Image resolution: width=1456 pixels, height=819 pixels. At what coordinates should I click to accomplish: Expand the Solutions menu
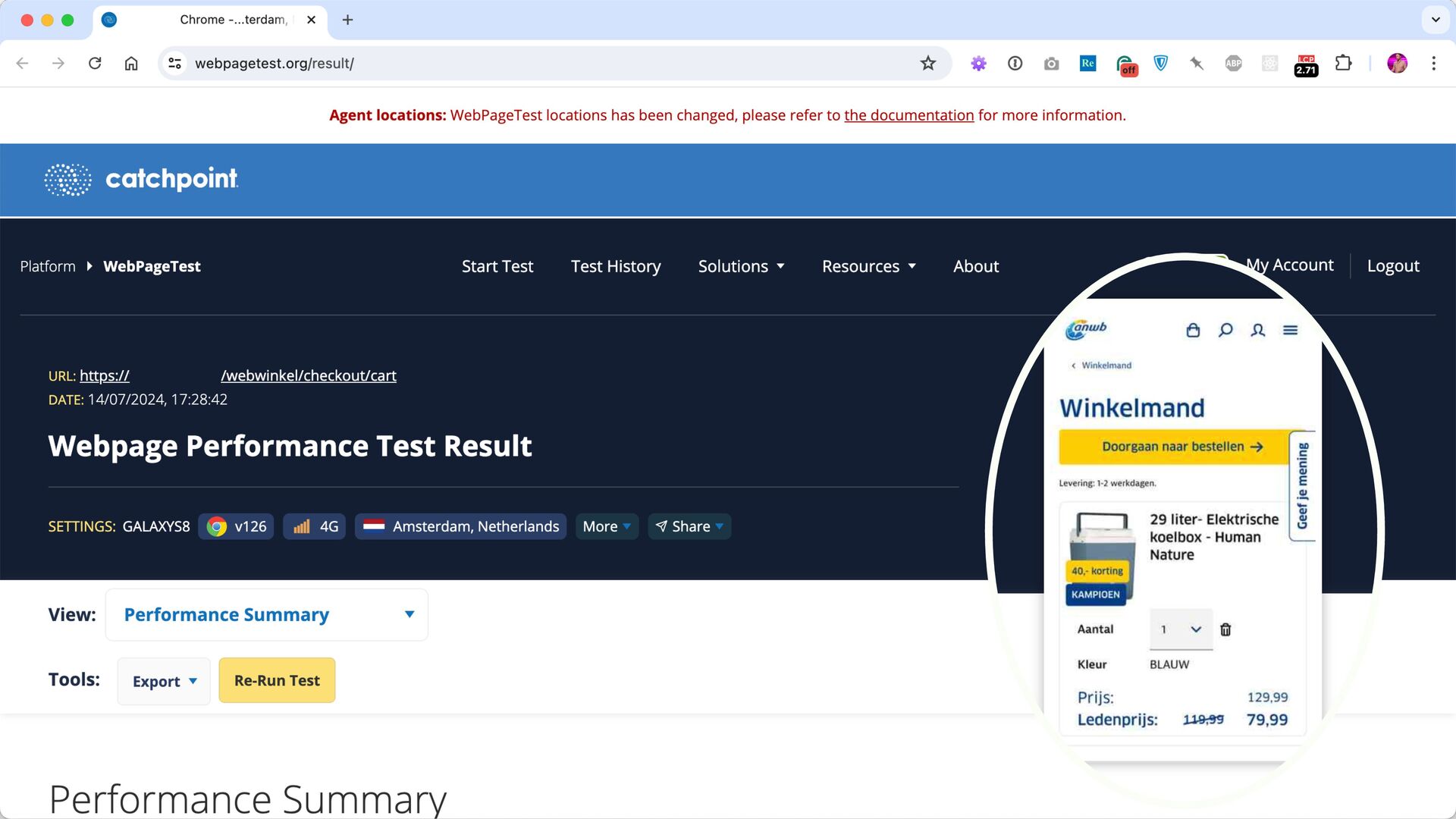coord(741,266)
